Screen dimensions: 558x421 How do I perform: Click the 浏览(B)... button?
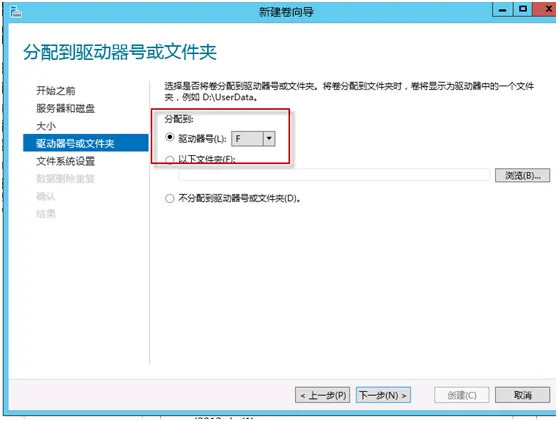point(522,175)
